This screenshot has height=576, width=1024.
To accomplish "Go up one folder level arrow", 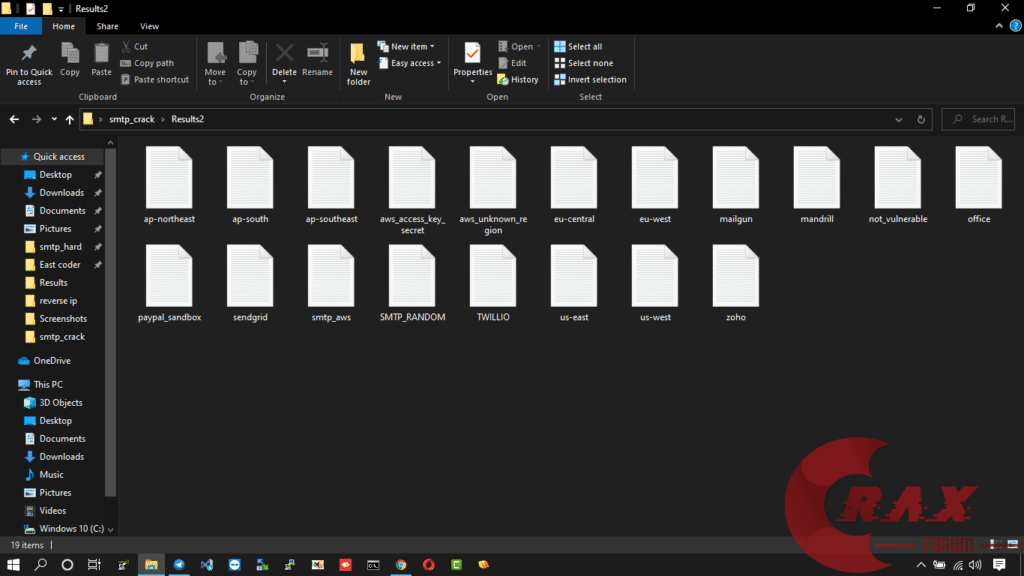I will pos(69,119).
